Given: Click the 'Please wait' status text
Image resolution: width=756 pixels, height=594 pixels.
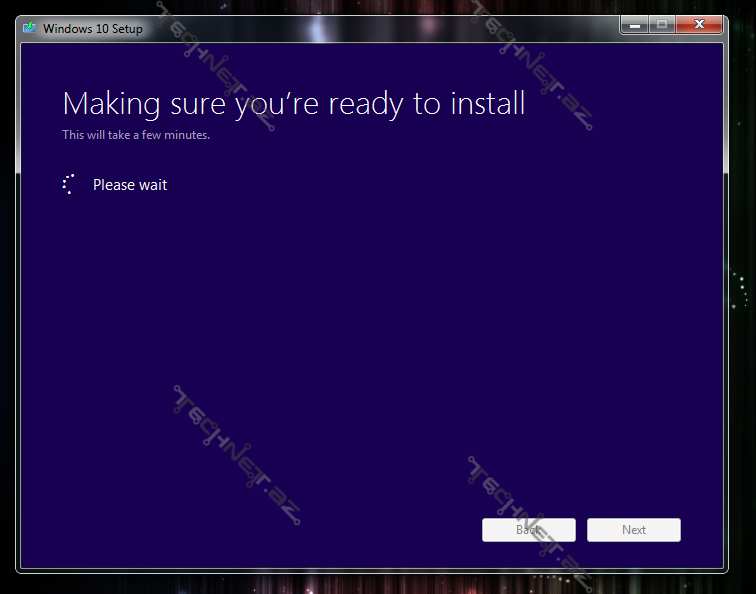Looking at the screenshot, I should 130,185.
